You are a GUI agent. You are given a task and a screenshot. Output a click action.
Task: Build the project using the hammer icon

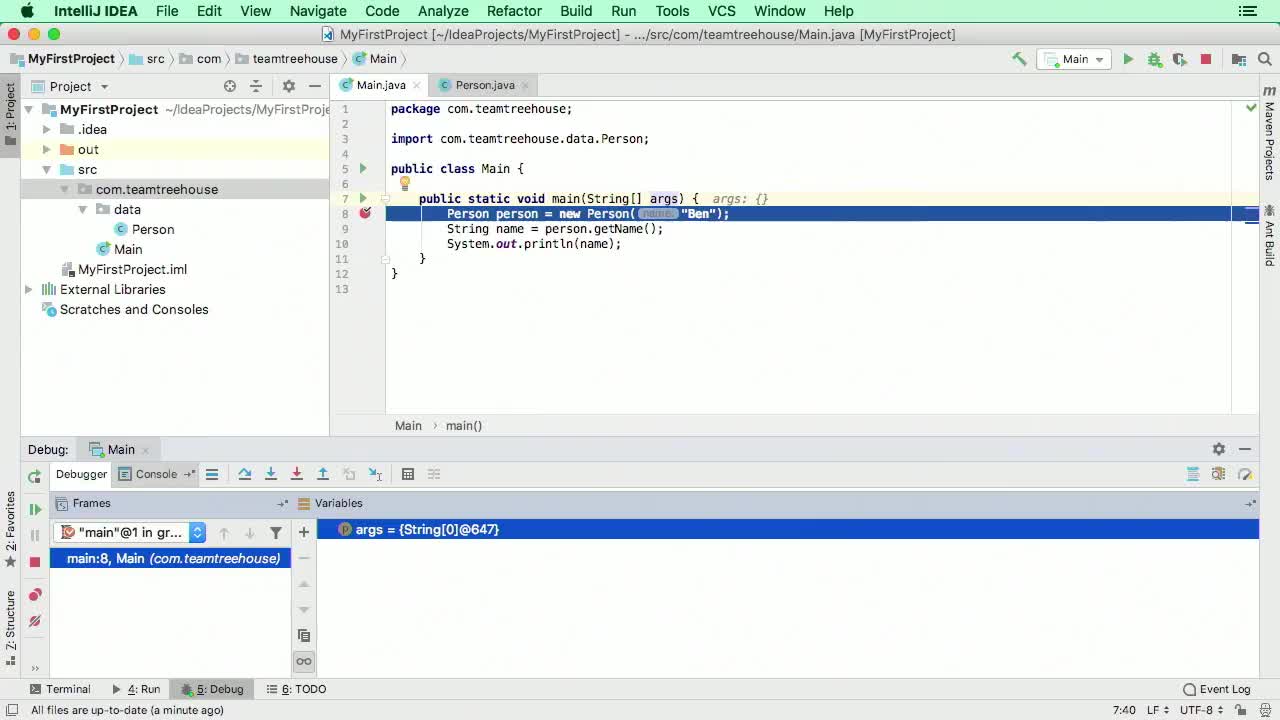(x=1018, y=59)
